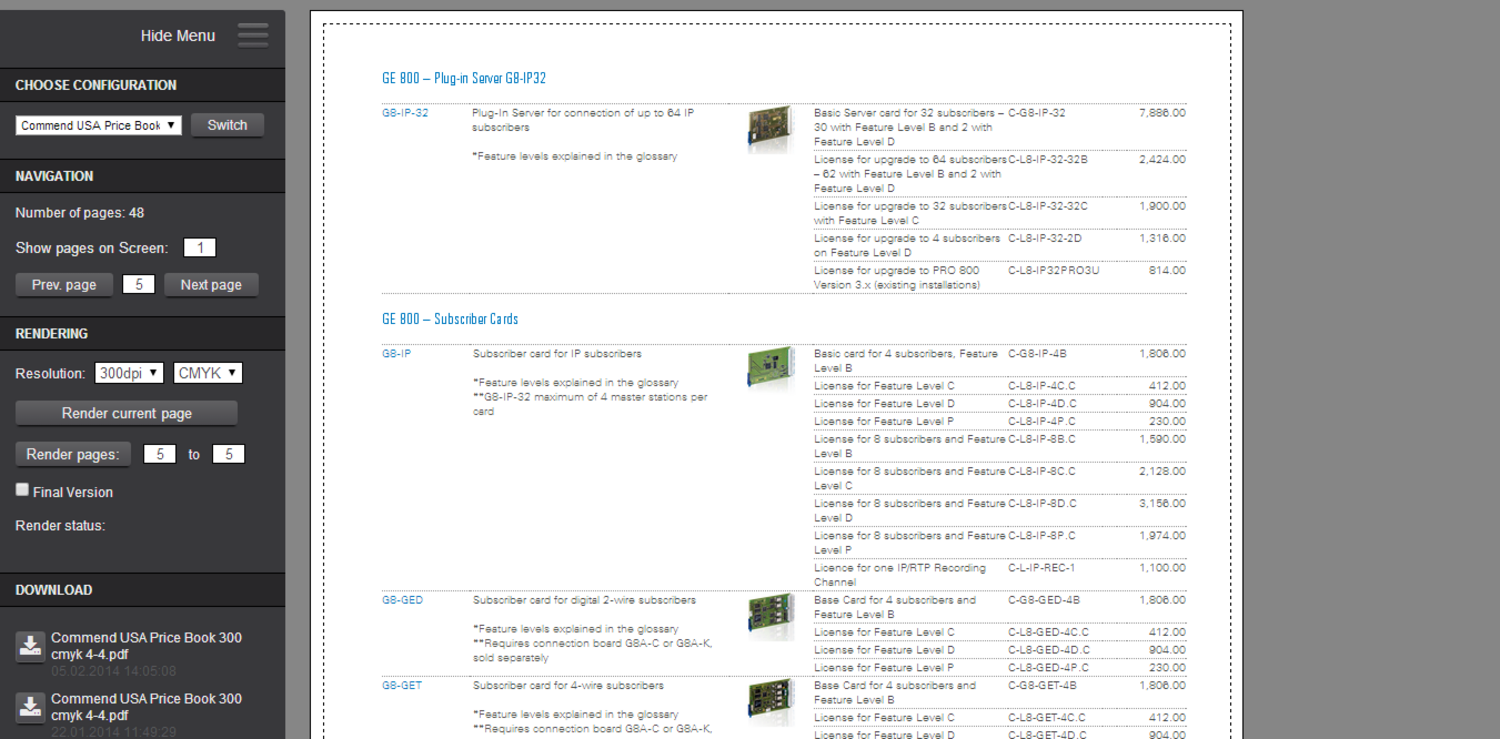Screen dimensions: 1500x739
Task: Download PDF icon dated 22.01.2014
Action: (30, 707)
